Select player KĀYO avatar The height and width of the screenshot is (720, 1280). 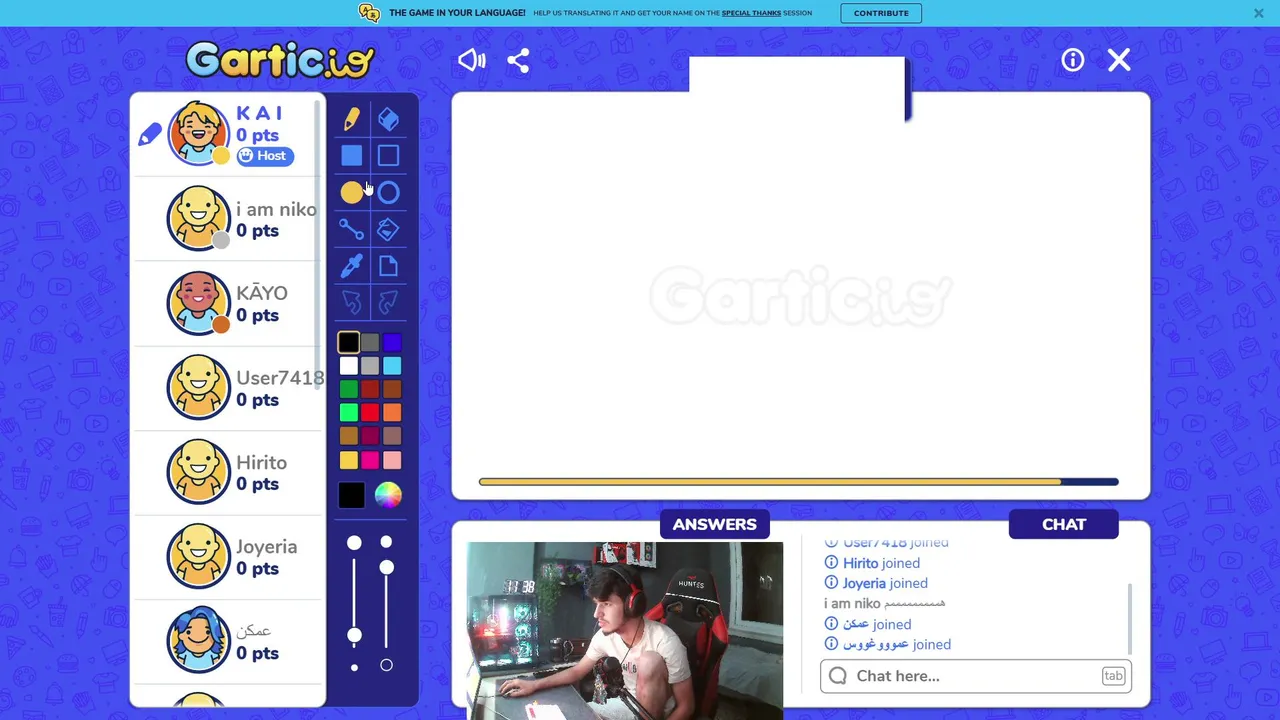198,302
